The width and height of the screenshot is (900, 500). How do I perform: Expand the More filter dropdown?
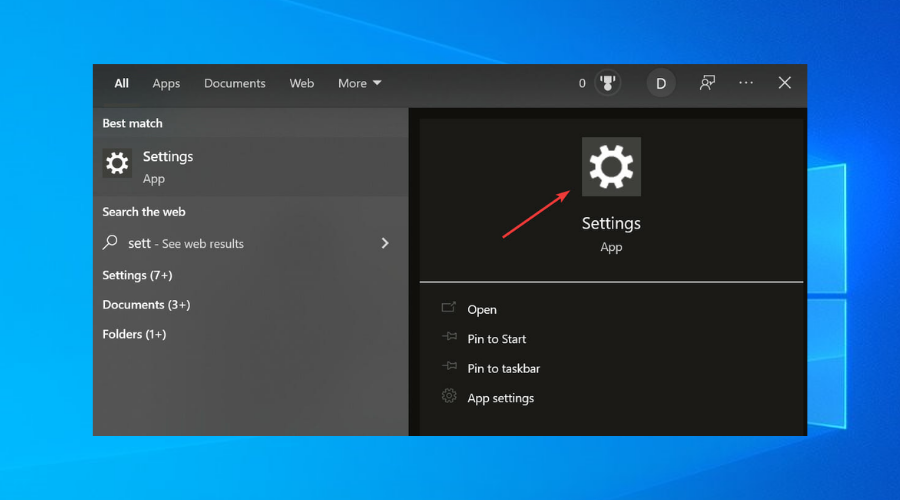[359, 84]
